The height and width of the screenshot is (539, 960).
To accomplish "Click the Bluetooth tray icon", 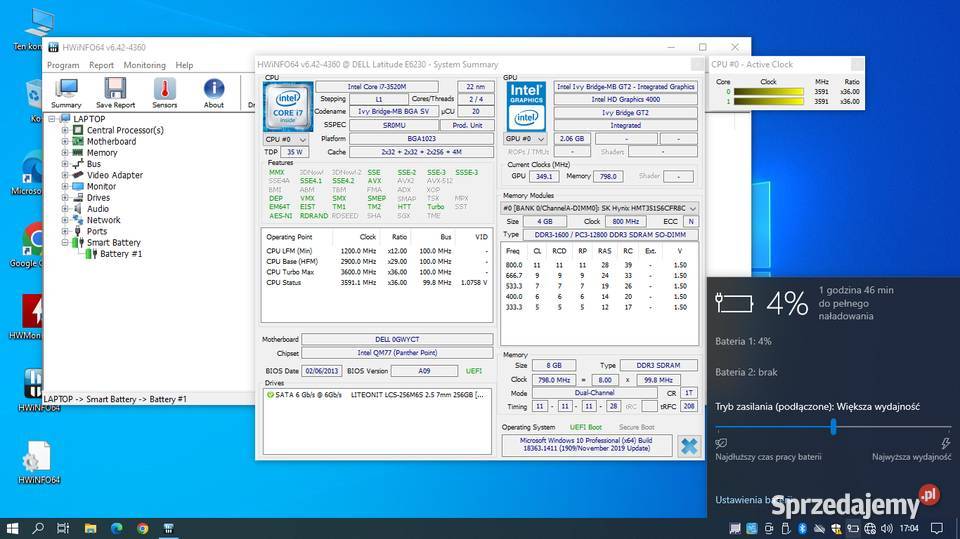I will coord(802,528).
